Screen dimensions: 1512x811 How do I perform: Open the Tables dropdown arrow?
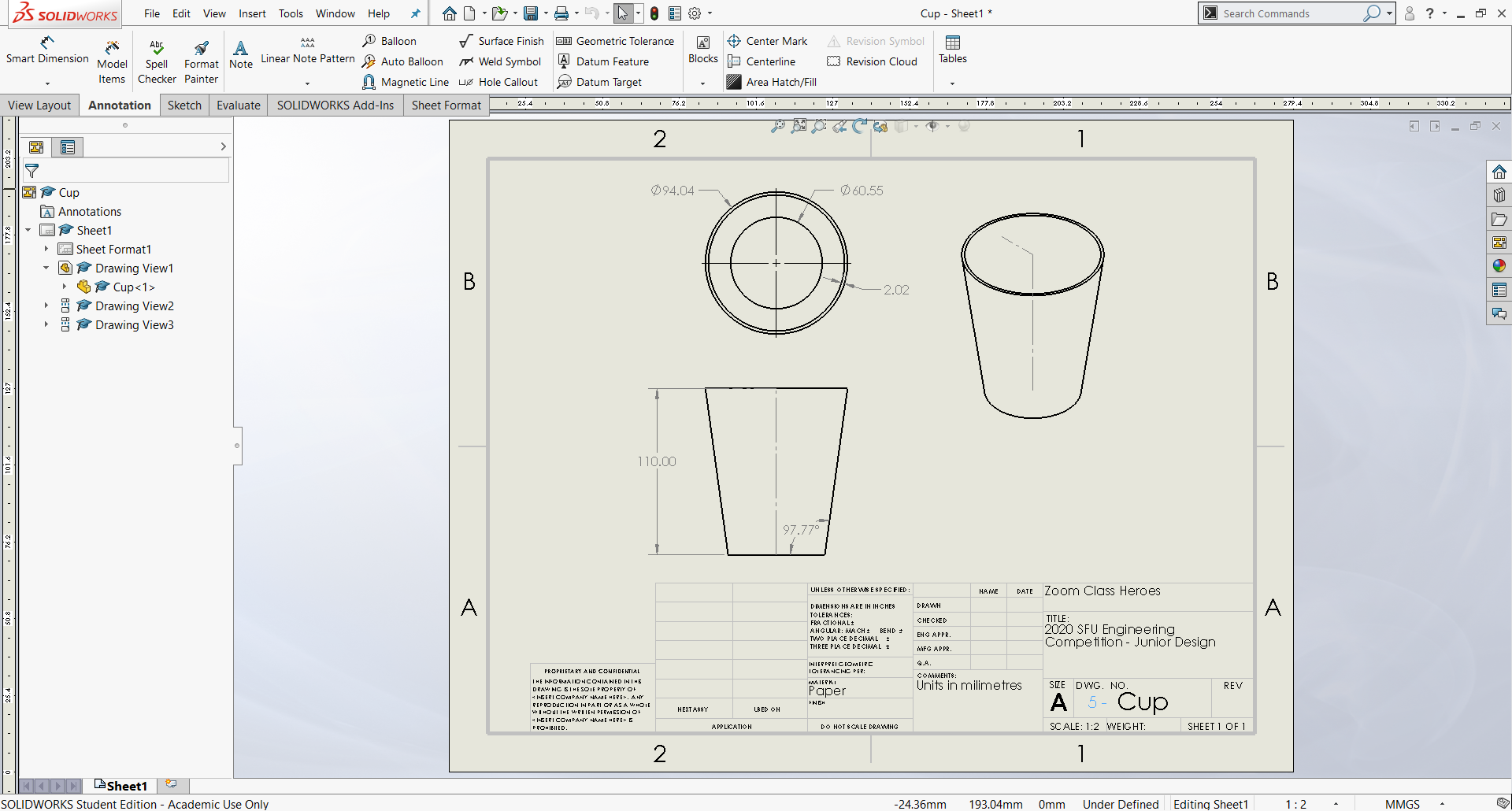point(952,83)
